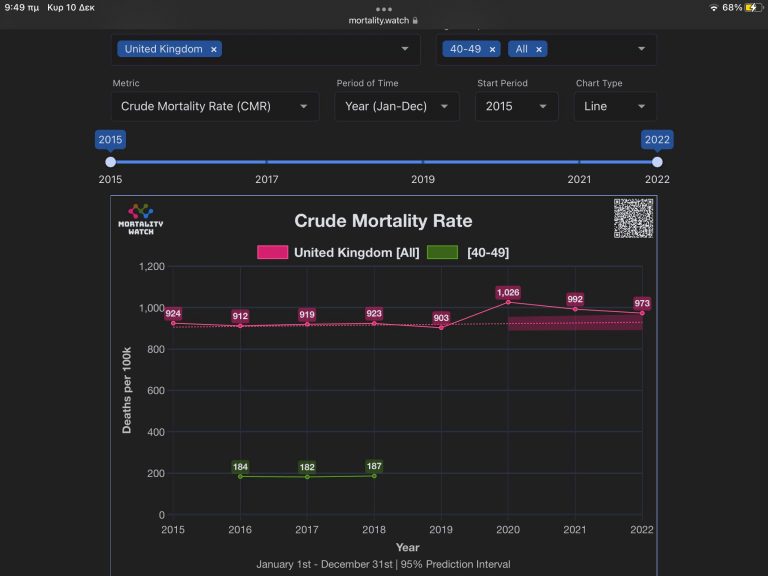Click the 1,026 data point for 2020
This screenshot has height=576, width=768.
click(508, 302)
